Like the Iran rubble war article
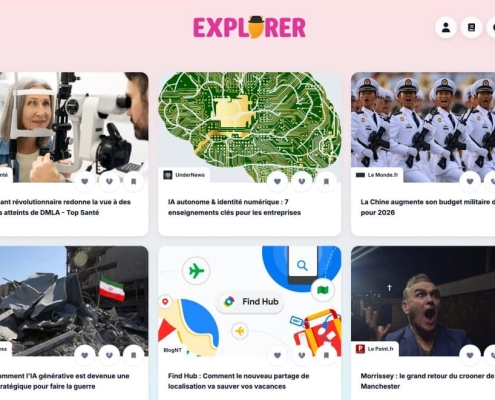 (85, 355)
